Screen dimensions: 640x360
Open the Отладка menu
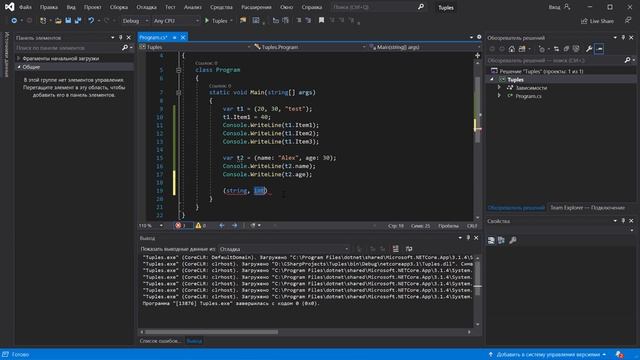(147, 7)
